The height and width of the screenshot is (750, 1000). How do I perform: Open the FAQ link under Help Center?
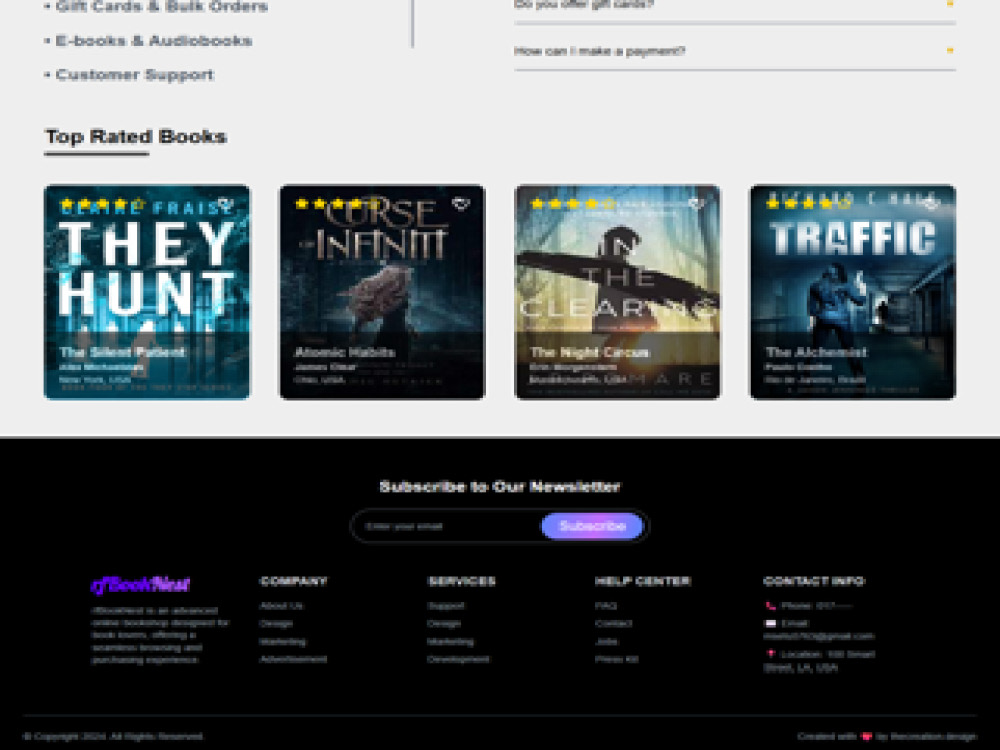point(606,606)
